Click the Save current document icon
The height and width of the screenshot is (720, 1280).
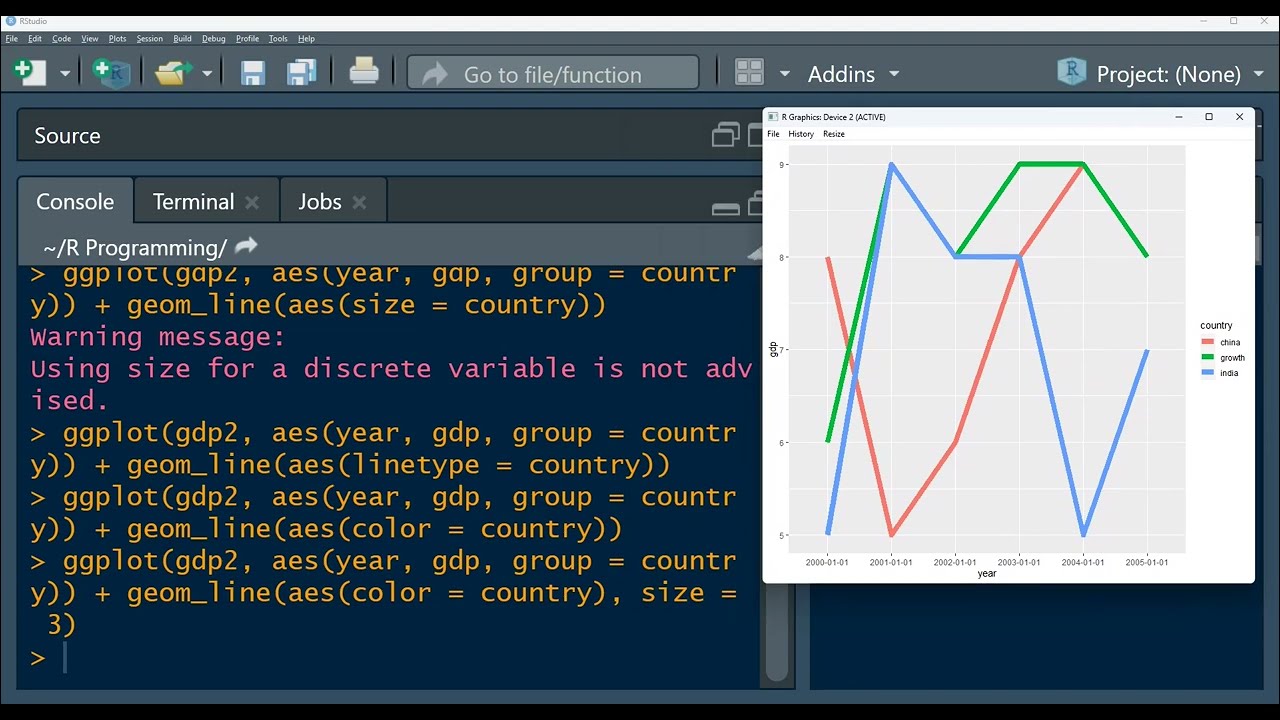click(253, 73)
